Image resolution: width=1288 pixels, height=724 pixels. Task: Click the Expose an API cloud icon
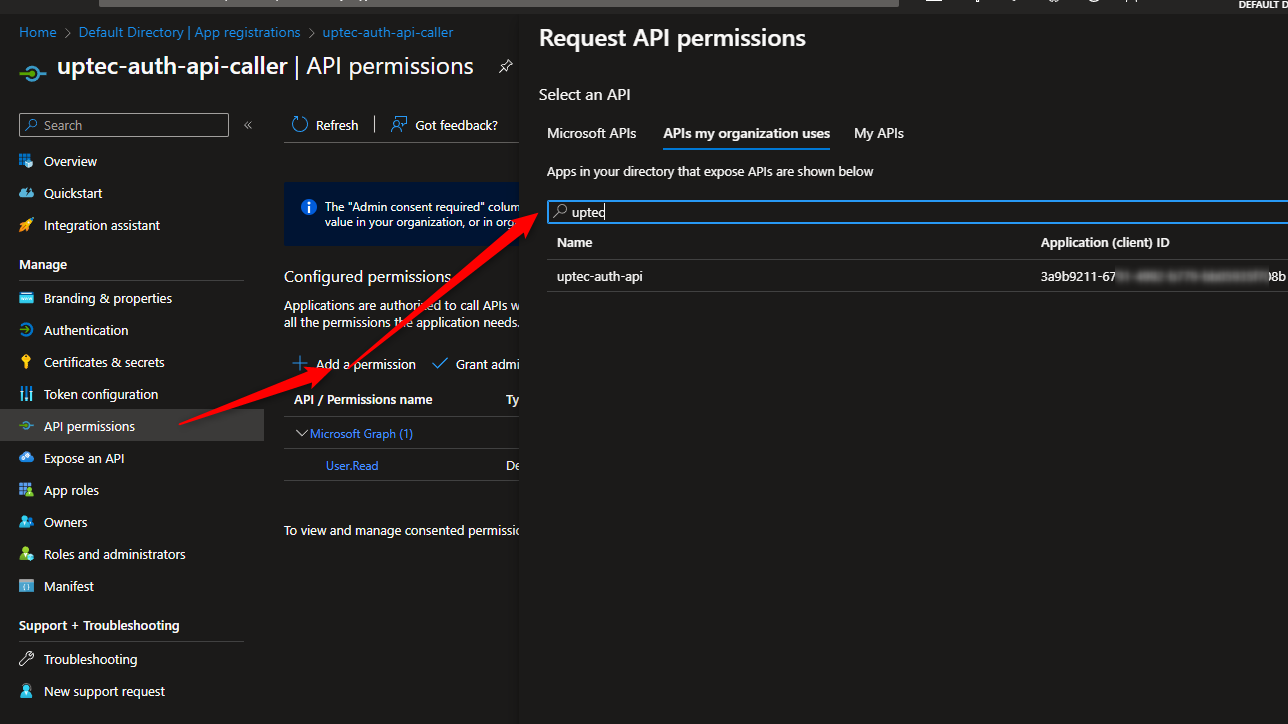click(x=27, y=458)
